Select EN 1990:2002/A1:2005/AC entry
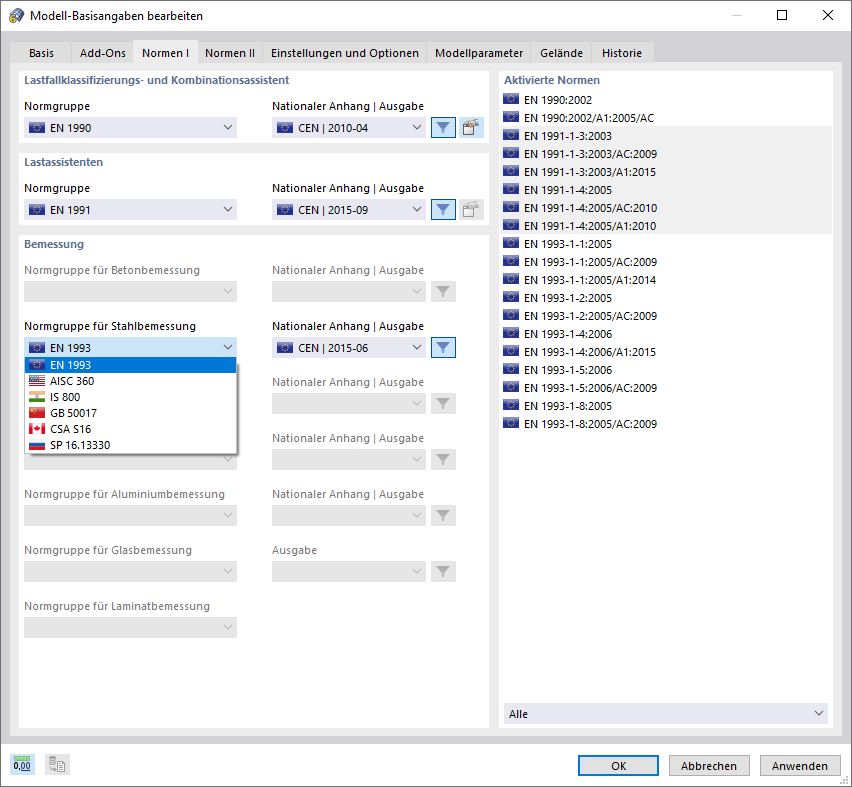 click(666, 117)
